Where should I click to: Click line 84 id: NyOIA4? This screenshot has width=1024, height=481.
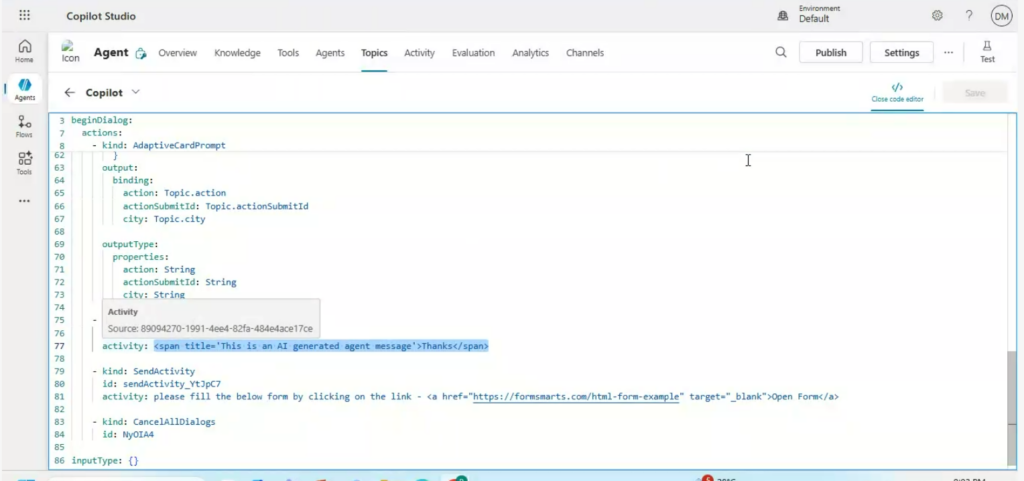128,434
